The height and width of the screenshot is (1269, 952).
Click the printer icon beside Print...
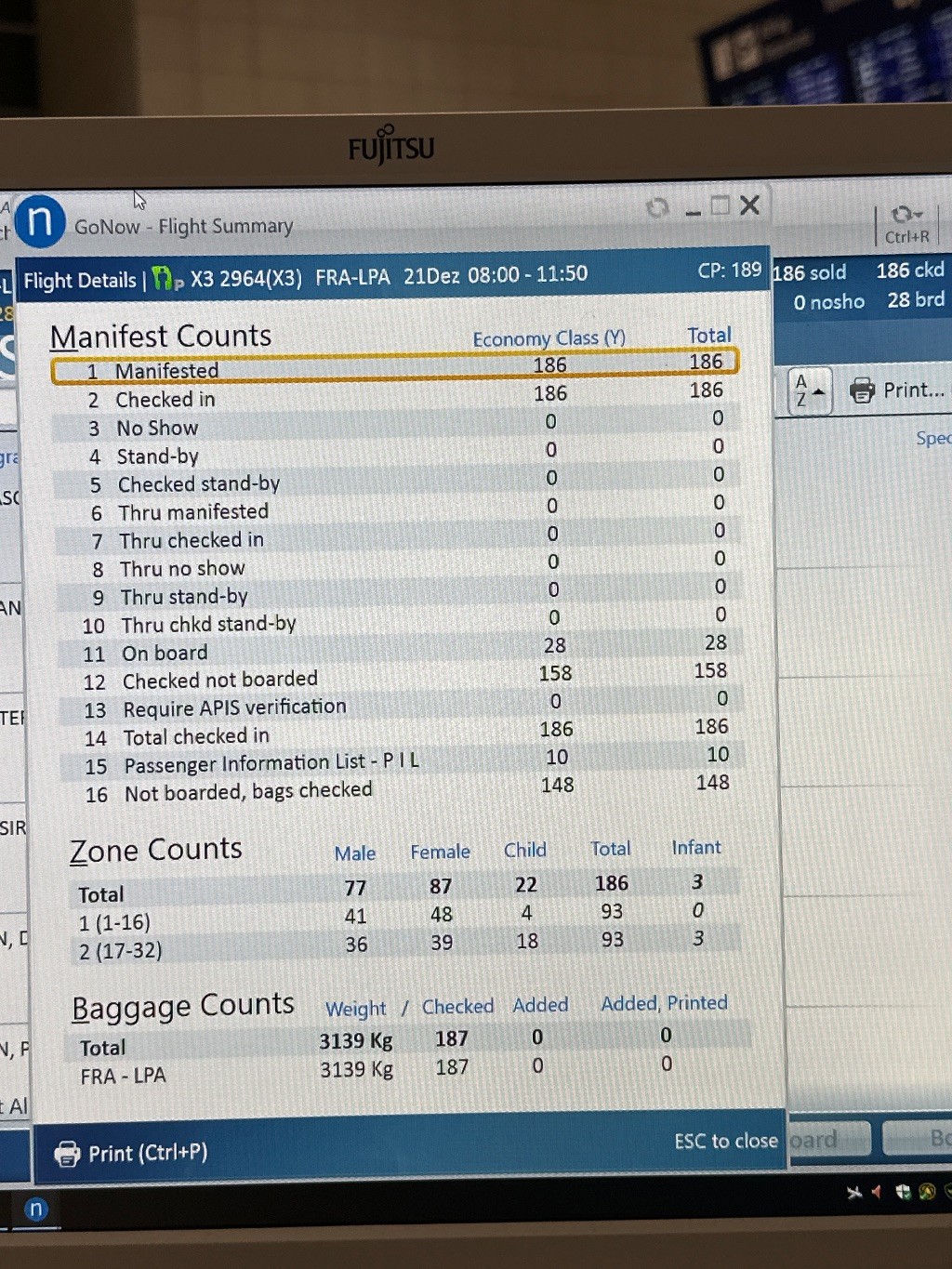tap(862, 390)
